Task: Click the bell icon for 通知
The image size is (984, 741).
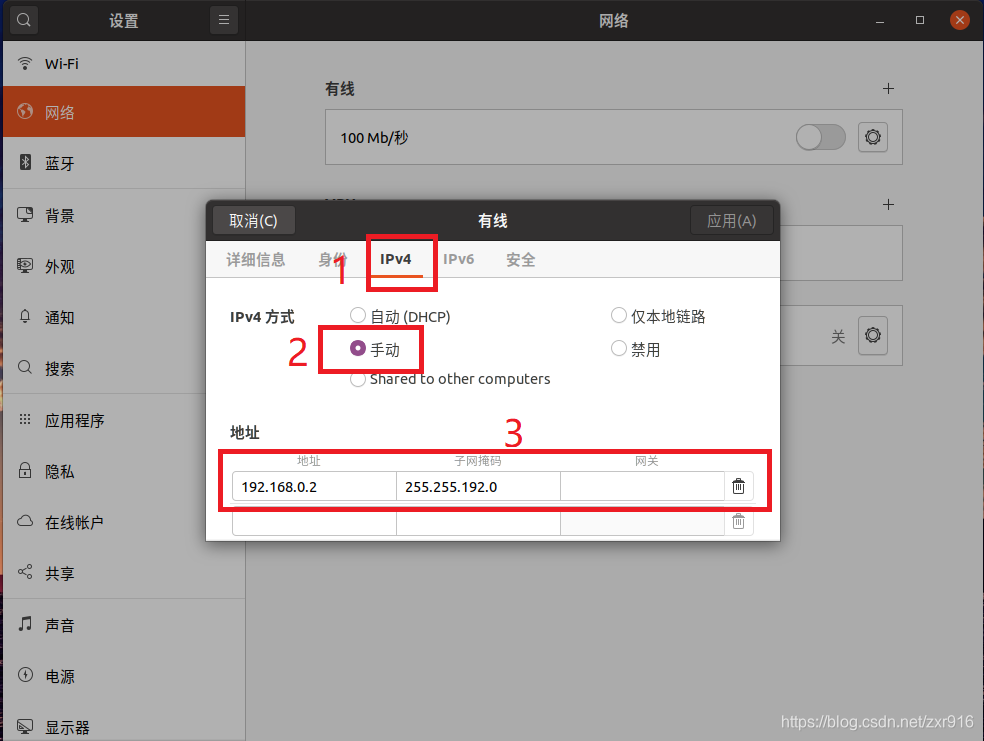Action: (24, 316)
